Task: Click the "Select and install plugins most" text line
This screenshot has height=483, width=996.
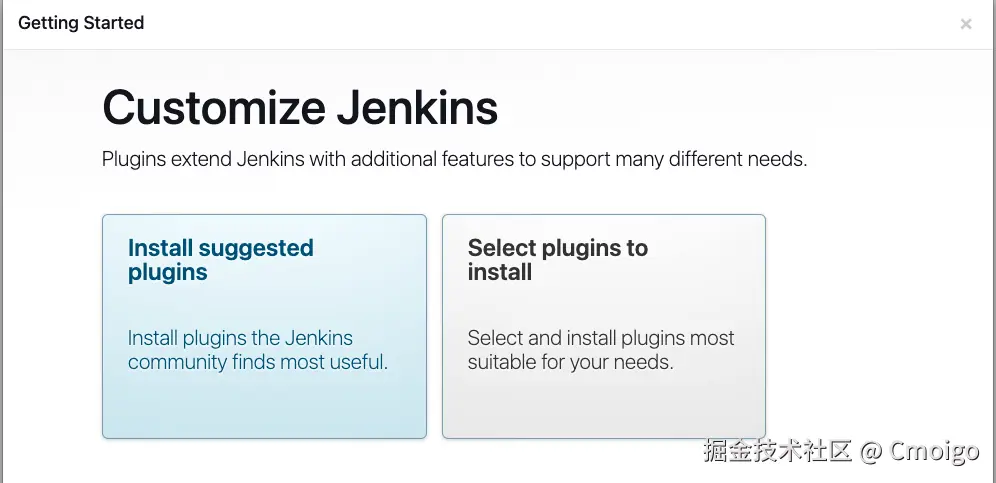Action: click(x=601, y=338)
